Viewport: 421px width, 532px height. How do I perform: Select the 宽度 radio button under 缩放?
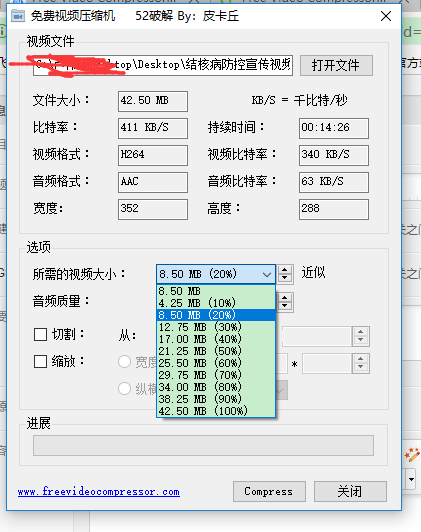125,362
